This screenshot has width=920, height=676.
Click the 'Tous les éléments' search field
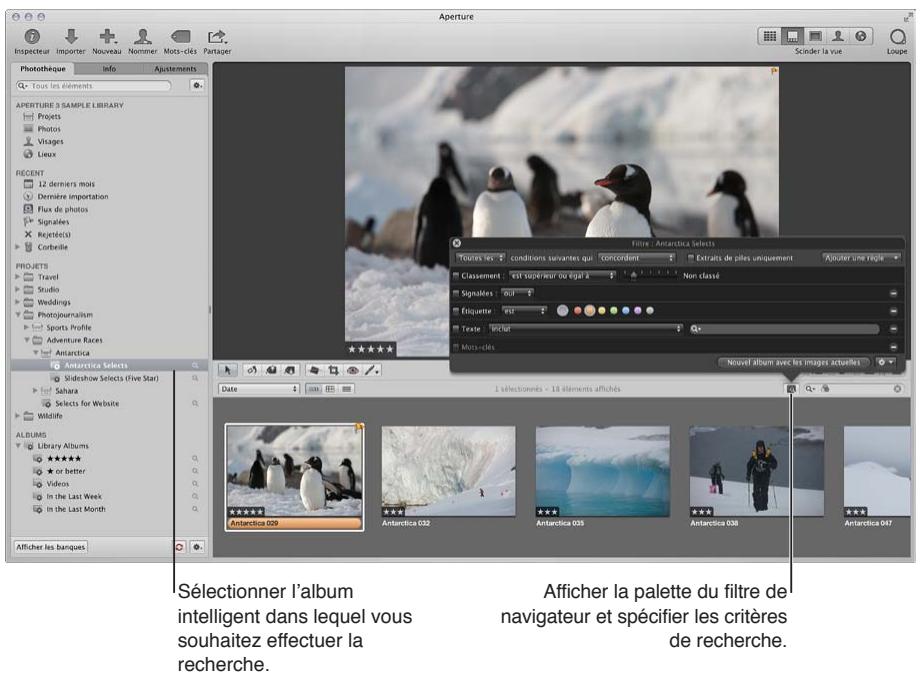pyautogui.click(x=94, y=86)
